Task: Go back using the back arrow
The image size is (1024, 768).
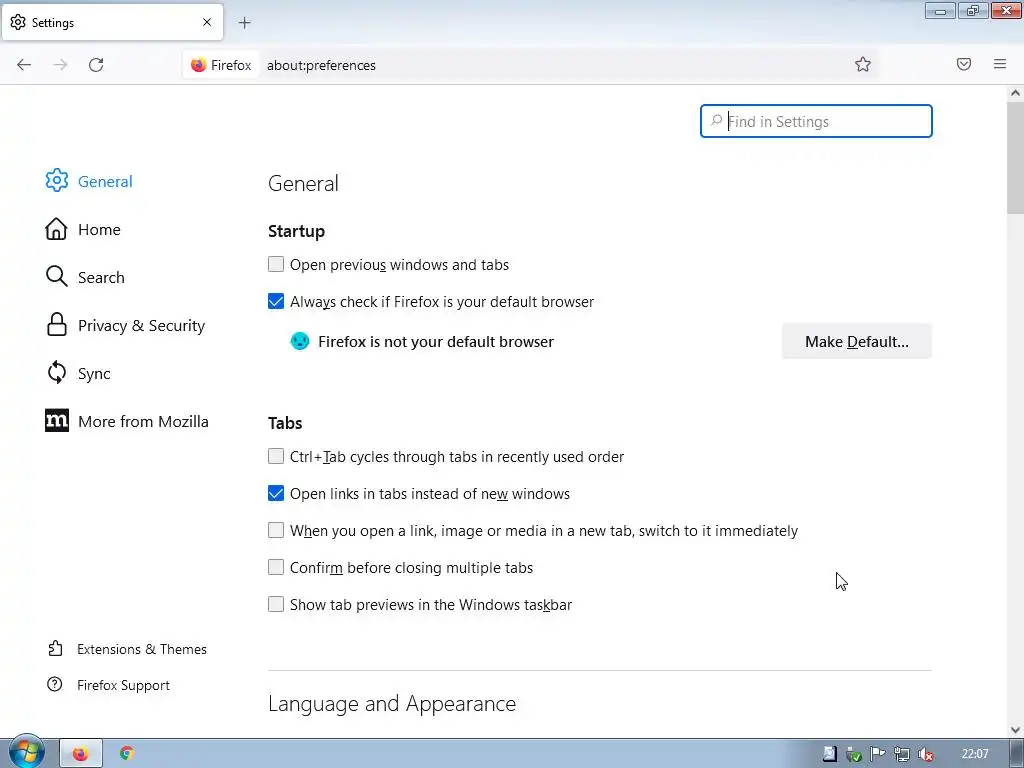Action: [x=24, y=65]
